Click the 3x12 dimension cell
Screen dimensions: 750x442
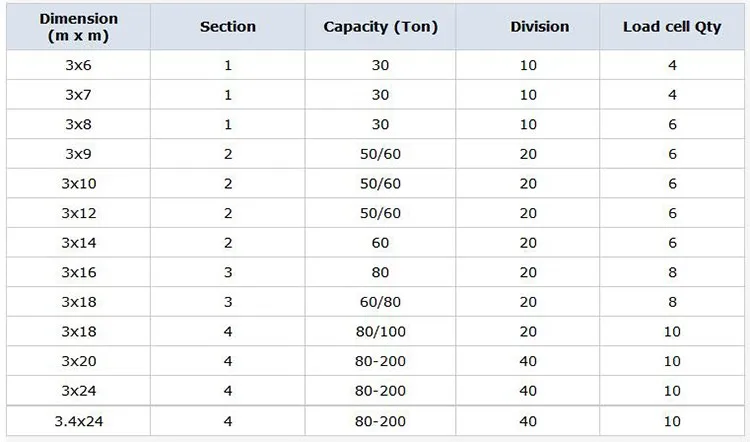(78, 213)
